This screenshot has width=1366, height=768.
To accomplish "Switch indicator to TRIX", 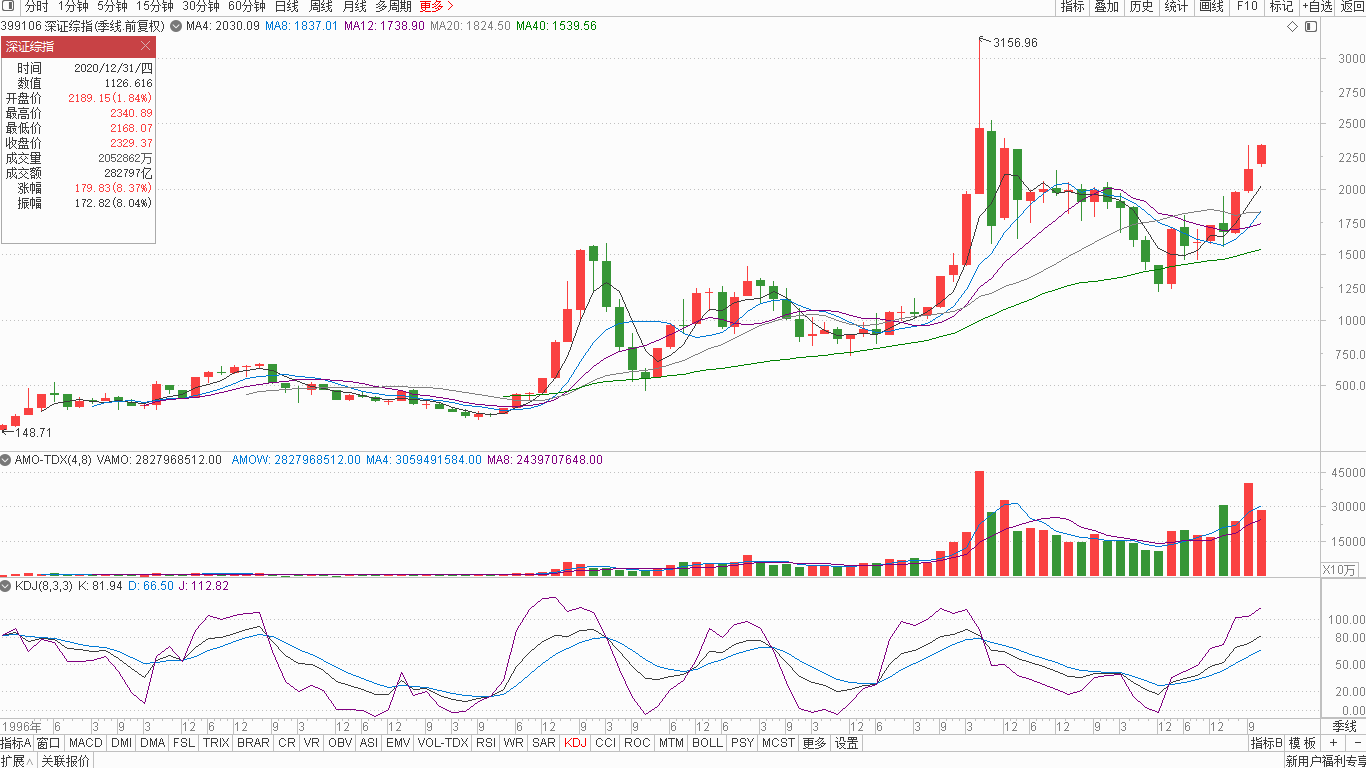I will pyautogui.click(x=216, y=743).
